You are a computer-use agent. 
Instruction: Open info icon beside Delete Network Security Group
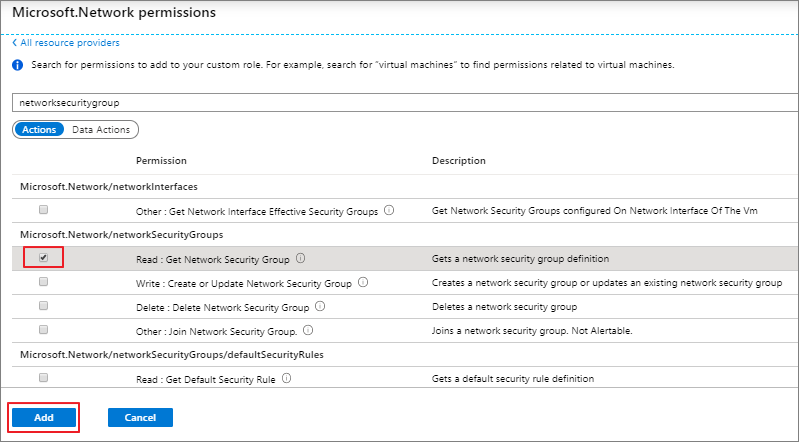pos(320,306)
